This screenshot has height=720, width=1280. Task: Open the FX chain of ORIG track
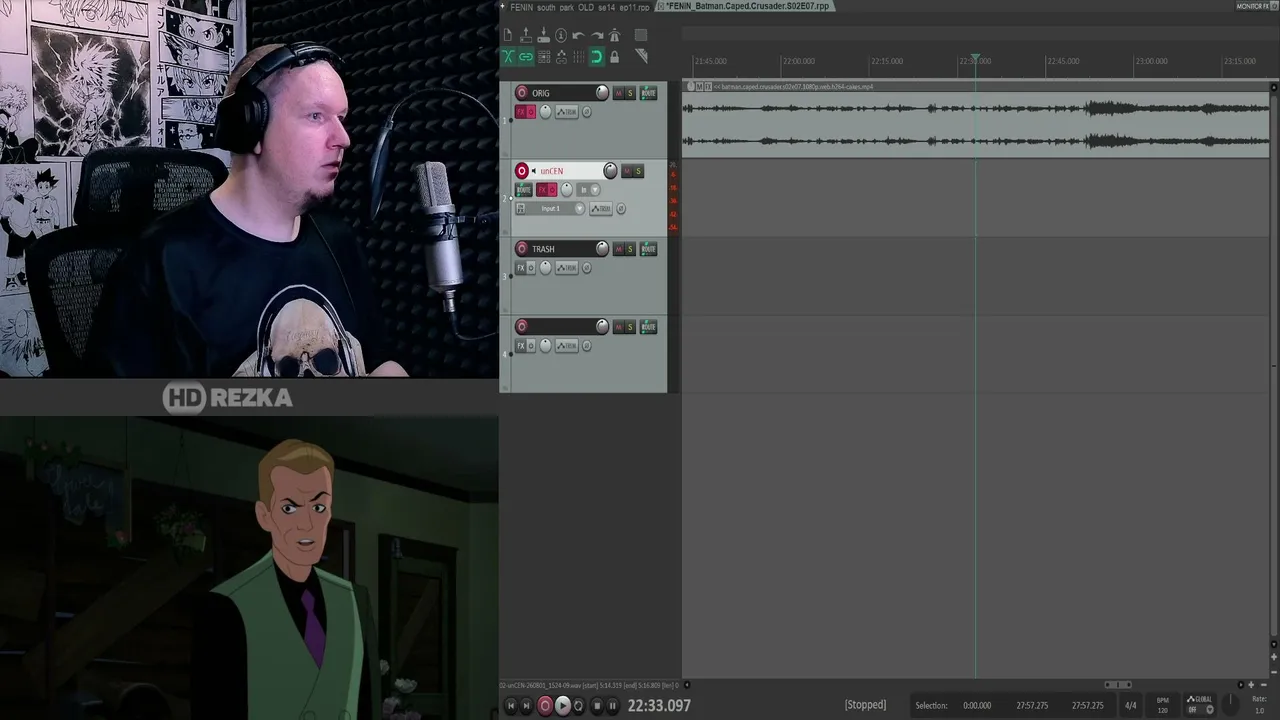tap(520, 112)
